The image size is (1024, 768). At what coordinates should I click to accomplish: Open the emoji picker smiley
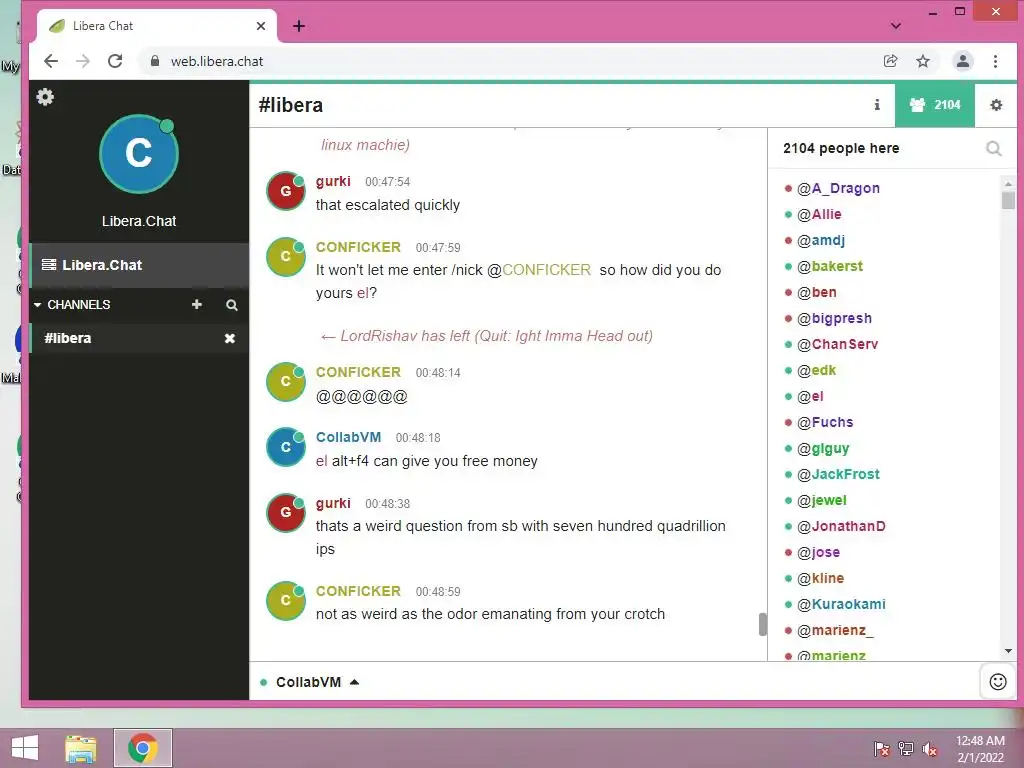[x=998, y=682]
